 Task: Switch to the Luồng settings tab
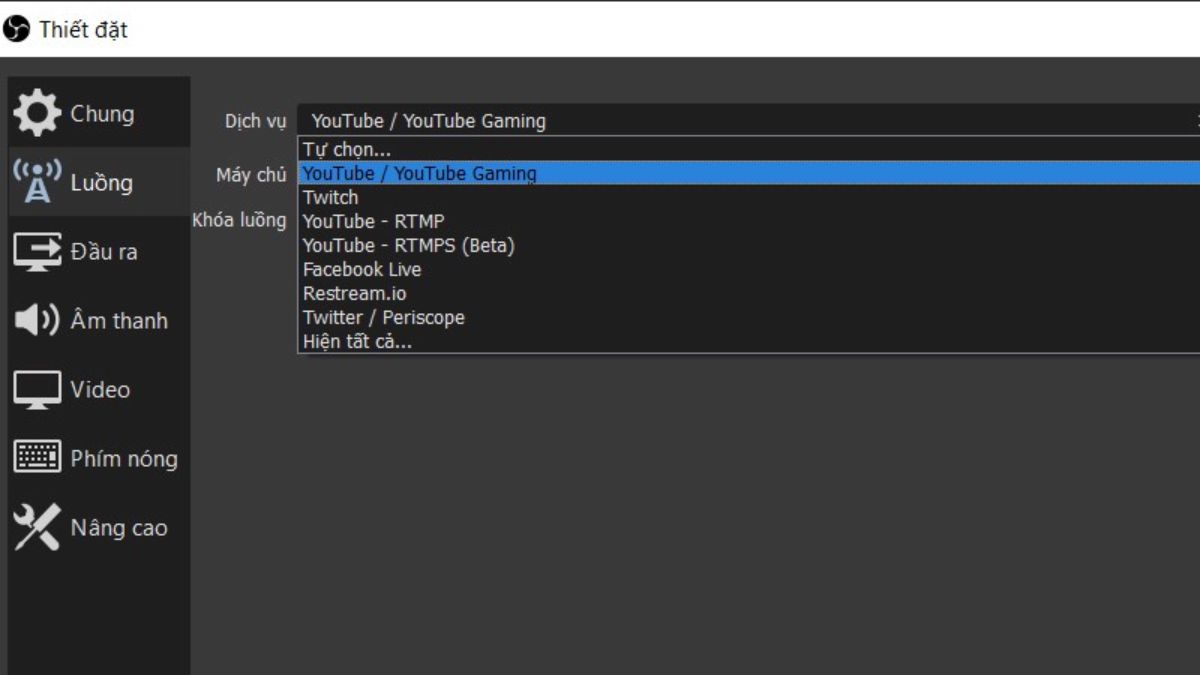click(100, 183)
